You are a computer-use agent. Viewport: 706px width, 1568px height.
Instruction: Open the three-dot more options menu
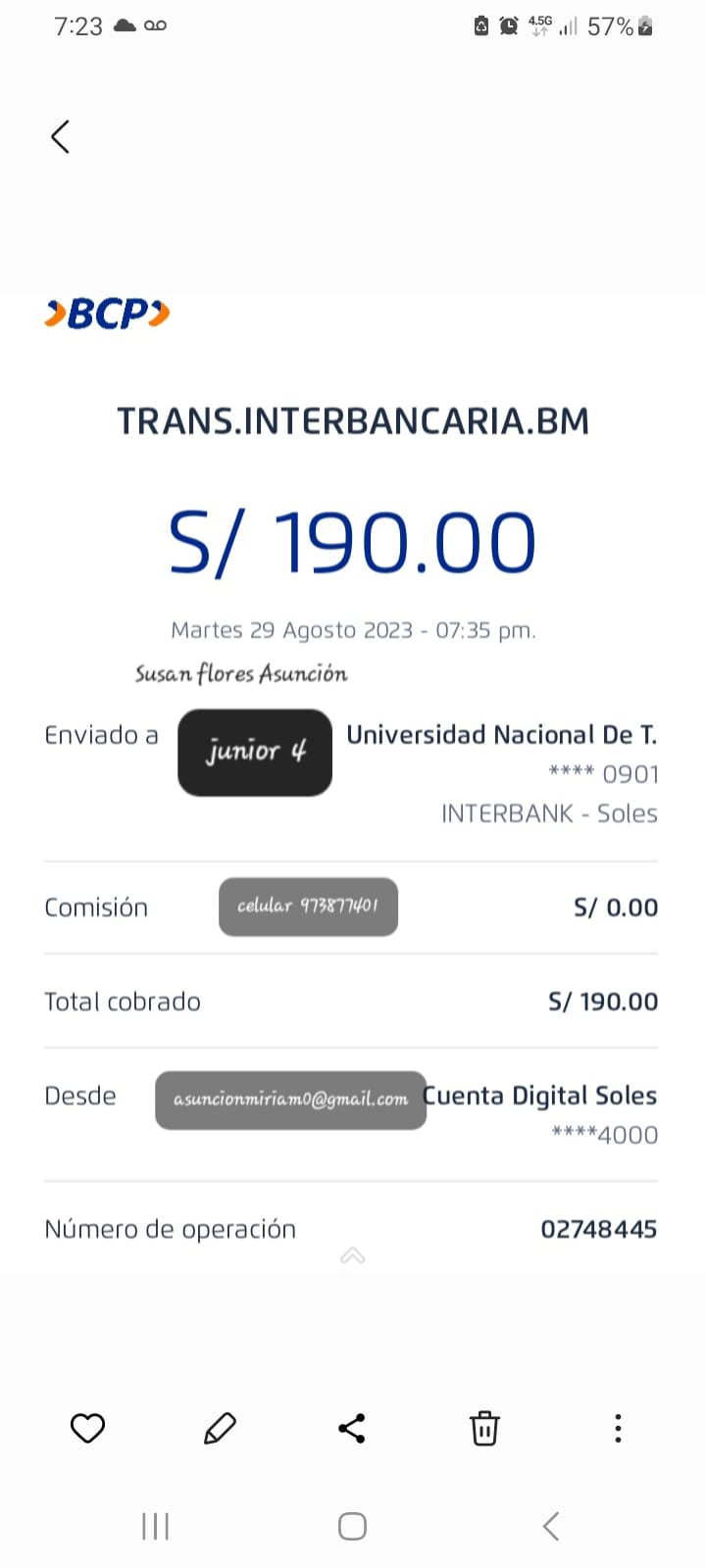[x=618, y=1428]
